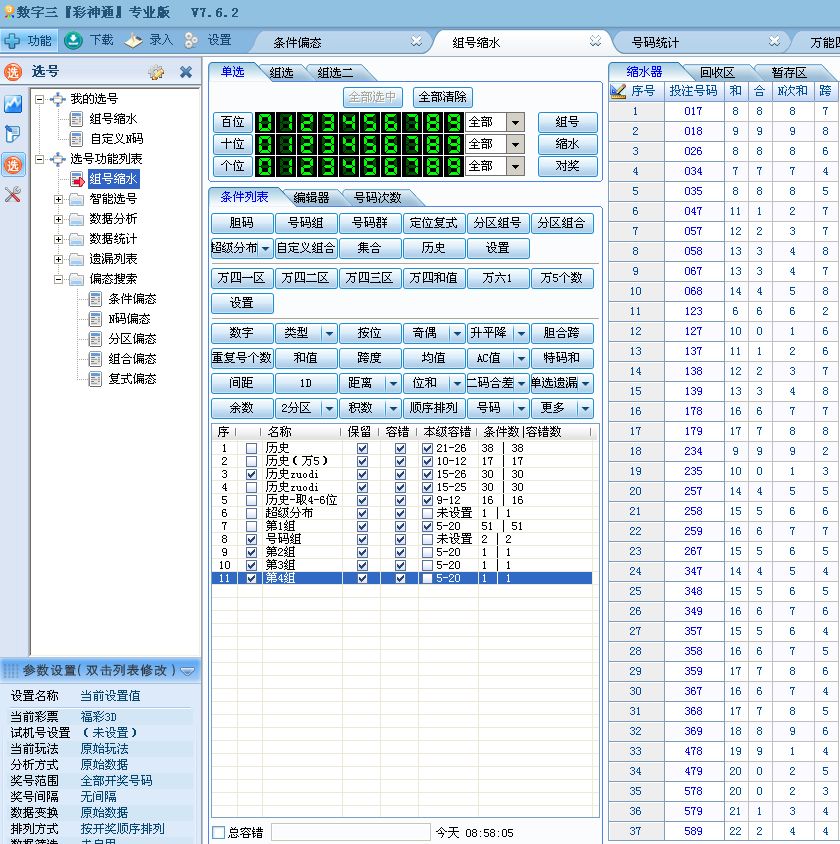Open the 下载 download toolbar icon
Viewport: 840px width, 844px height.
tap(73, 41)
